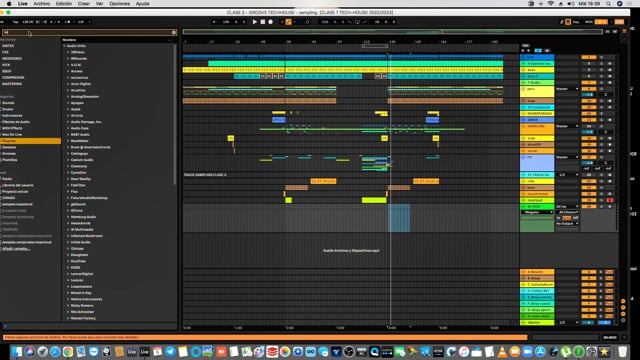Start playback with the Play button
The width and height of the screenshot is (640, 360).
pos(254,22)
